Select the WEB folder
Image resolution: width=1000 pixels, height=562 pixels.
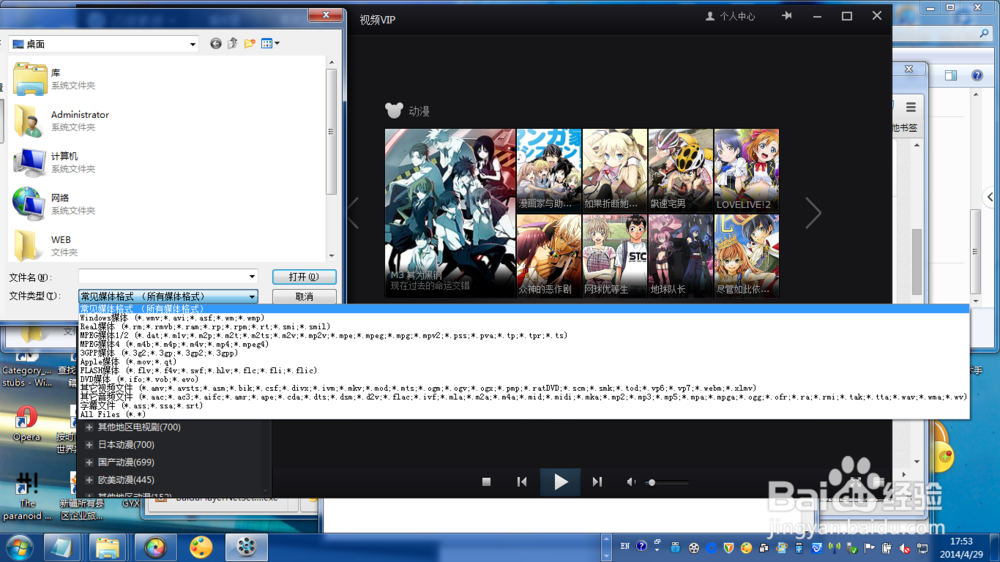[x=46, y=245]
